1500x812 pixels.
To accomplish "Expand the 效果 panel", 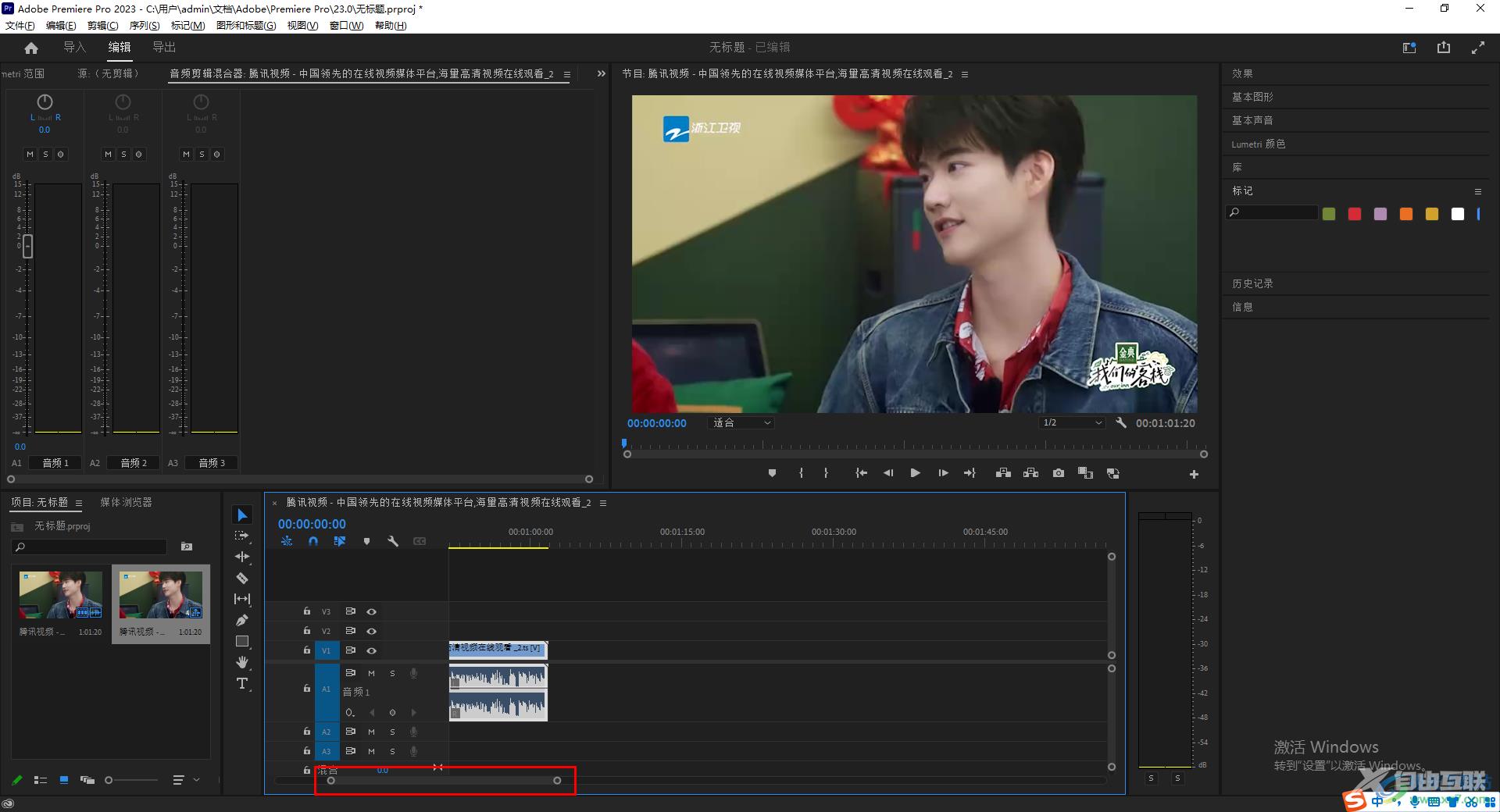I will click(1242, 73).
